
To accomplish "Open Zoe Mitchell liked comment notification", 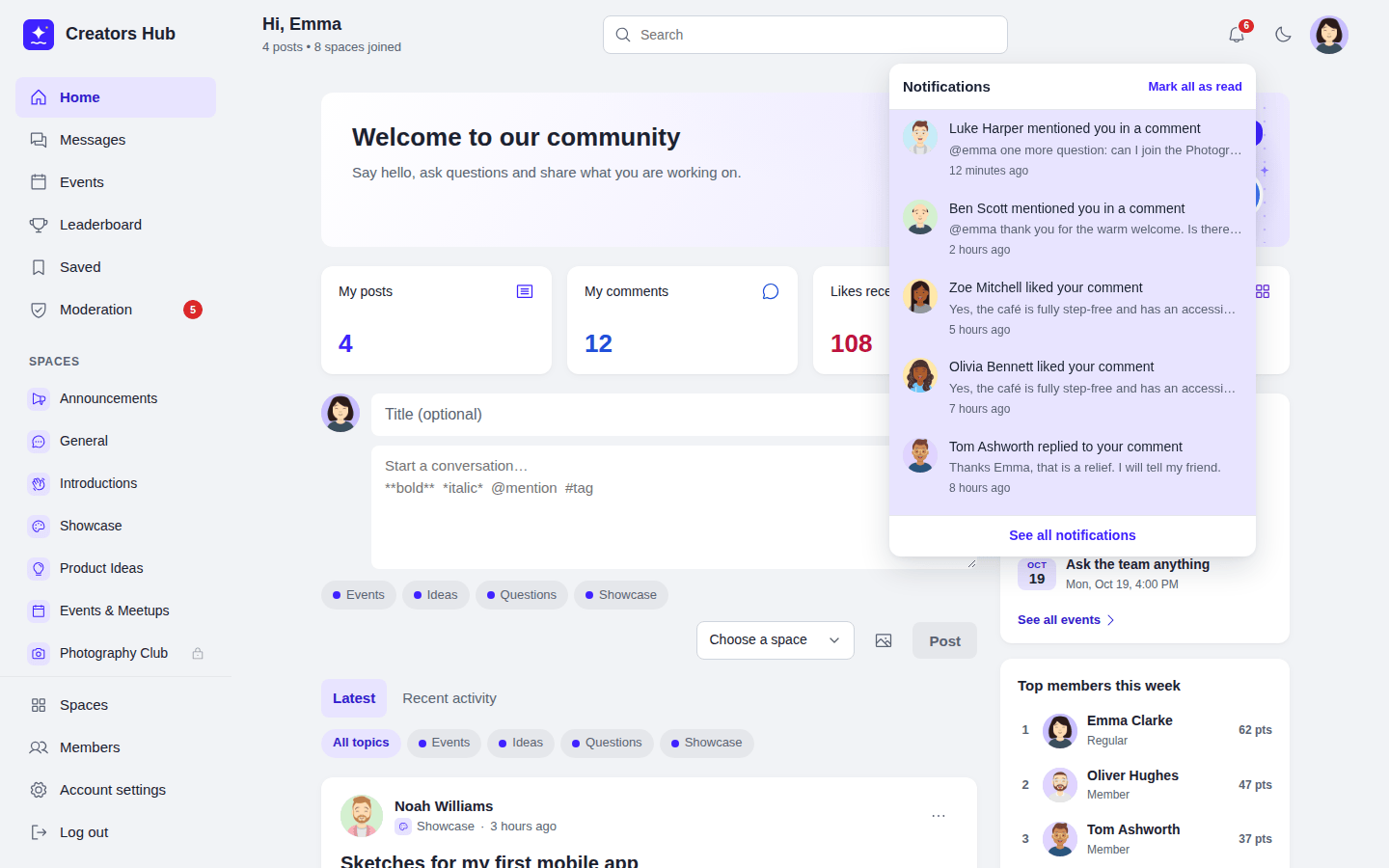I will tap(1073, 308).
